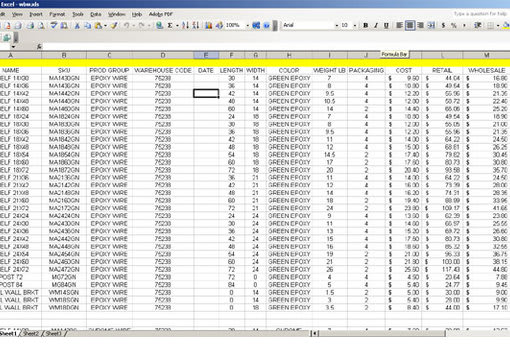510x360 pixels.
Task: Click the icon on second toolbar row
Action: pos(7,38)
